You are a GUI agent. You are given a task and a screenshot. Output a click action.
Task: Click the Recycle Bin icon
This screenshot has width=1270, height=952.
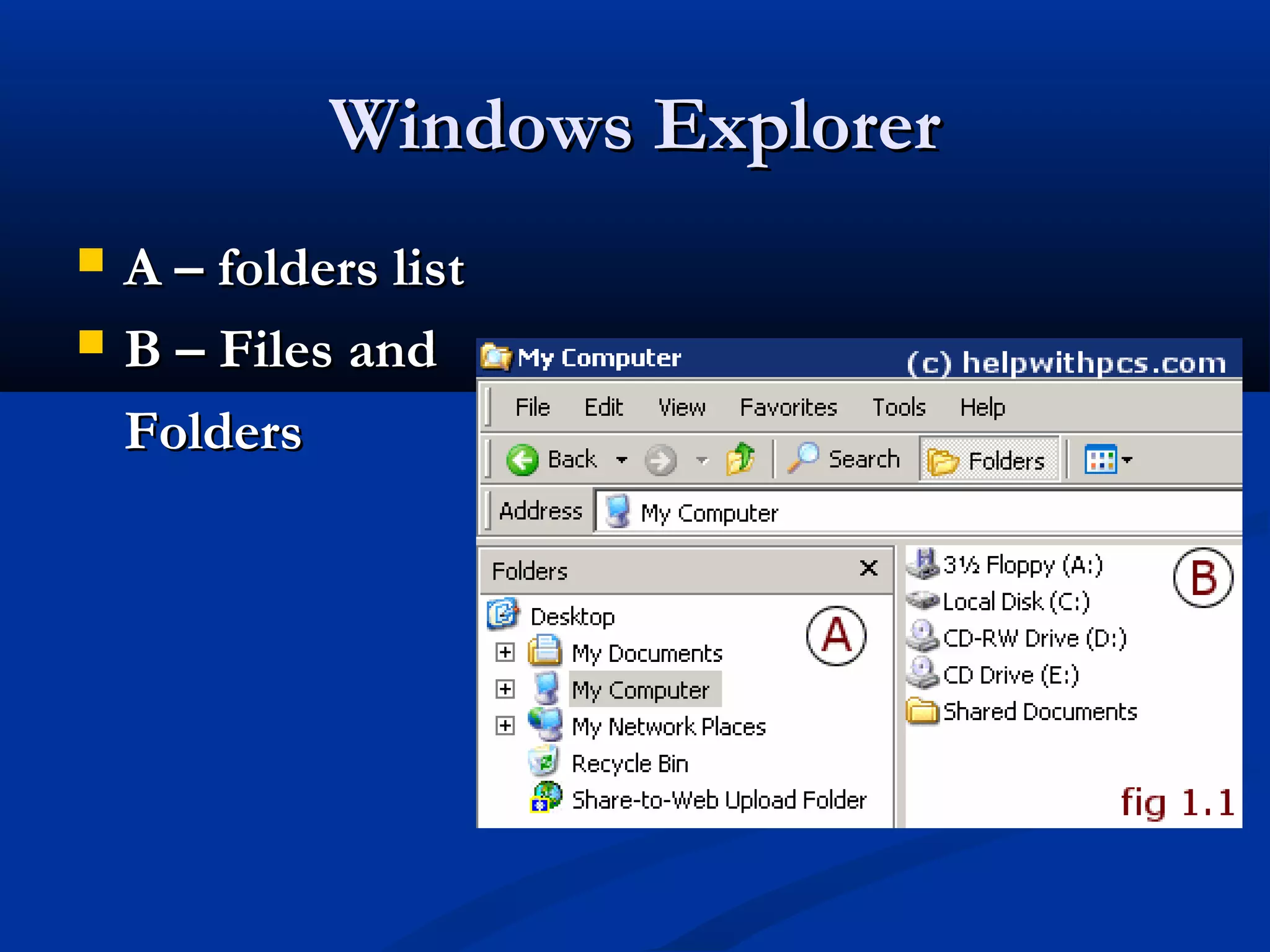[x=544, y=762]
